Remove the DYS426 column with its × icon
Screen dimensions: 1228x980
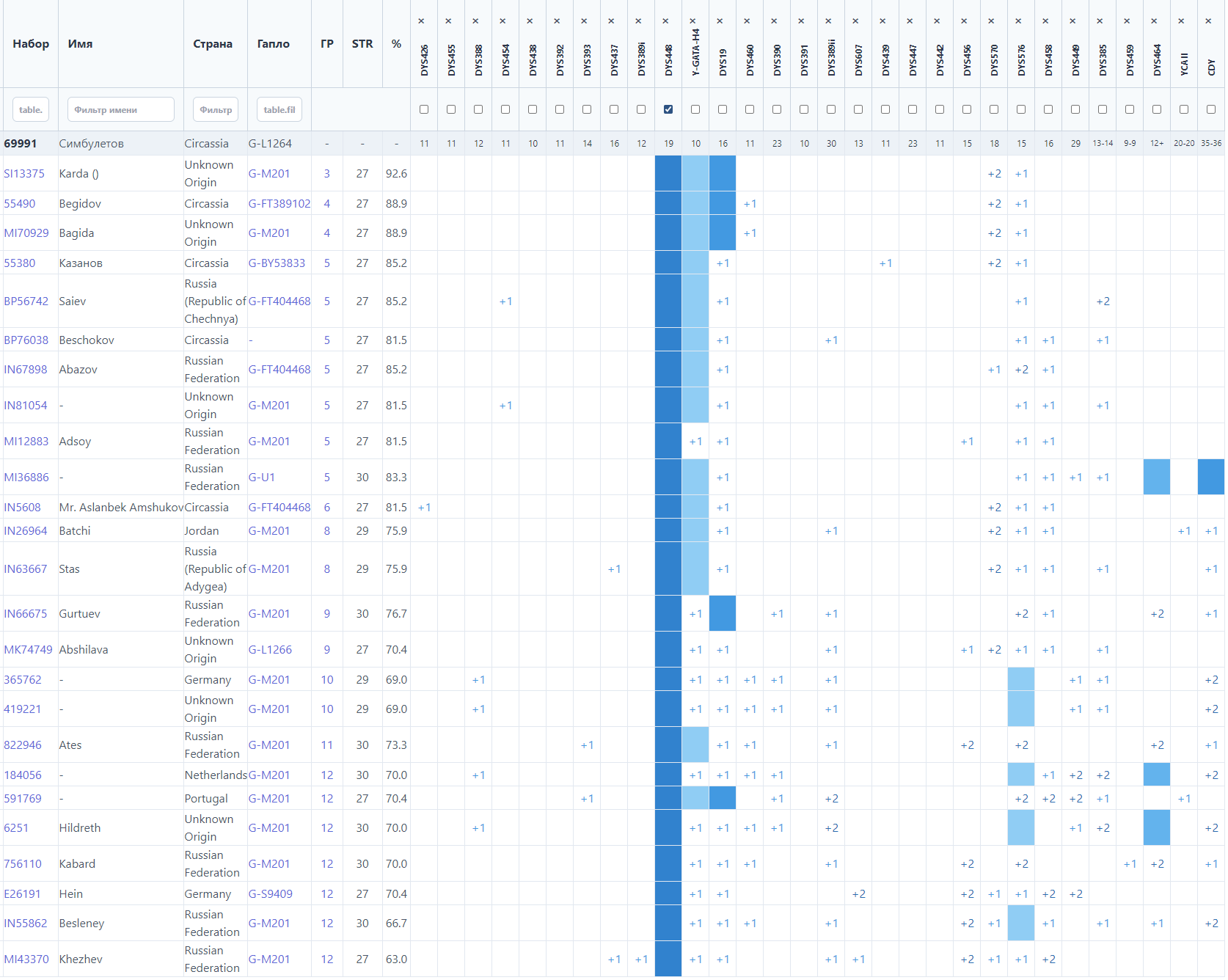coord(421,21)
